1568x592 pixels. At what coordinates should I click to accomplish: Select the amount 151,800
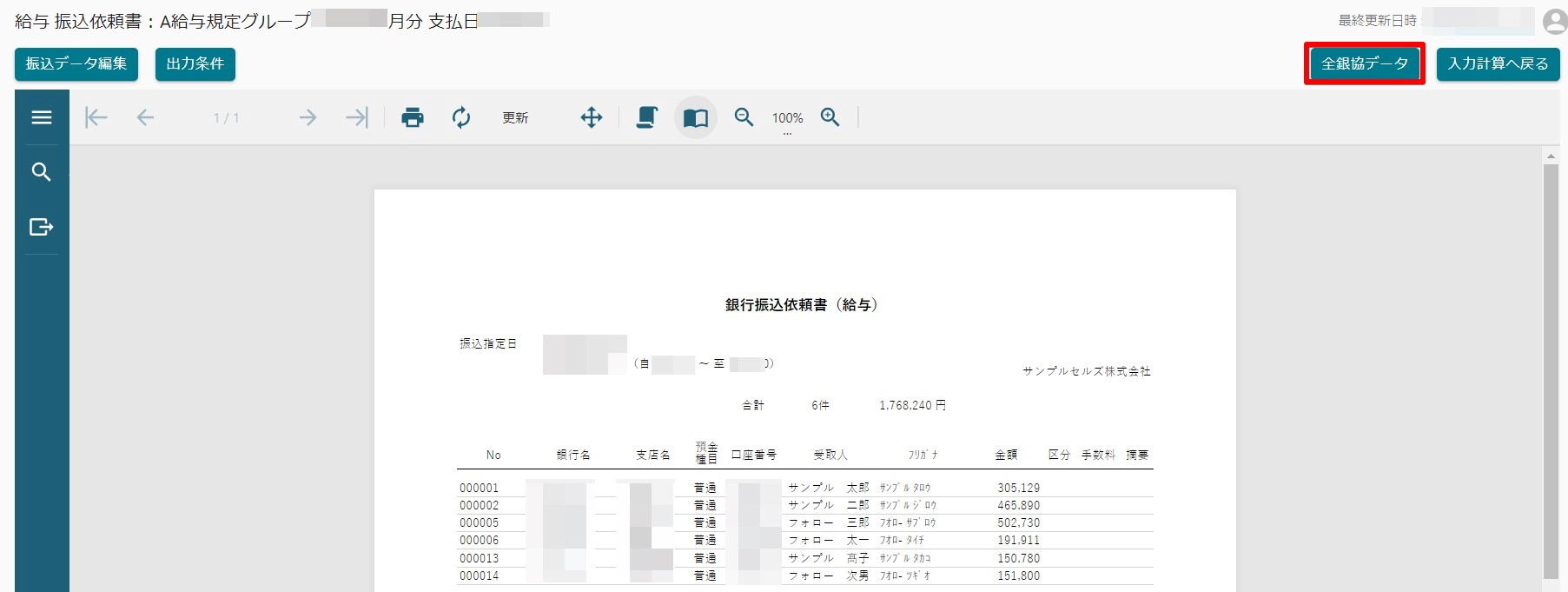(1018, 575)
